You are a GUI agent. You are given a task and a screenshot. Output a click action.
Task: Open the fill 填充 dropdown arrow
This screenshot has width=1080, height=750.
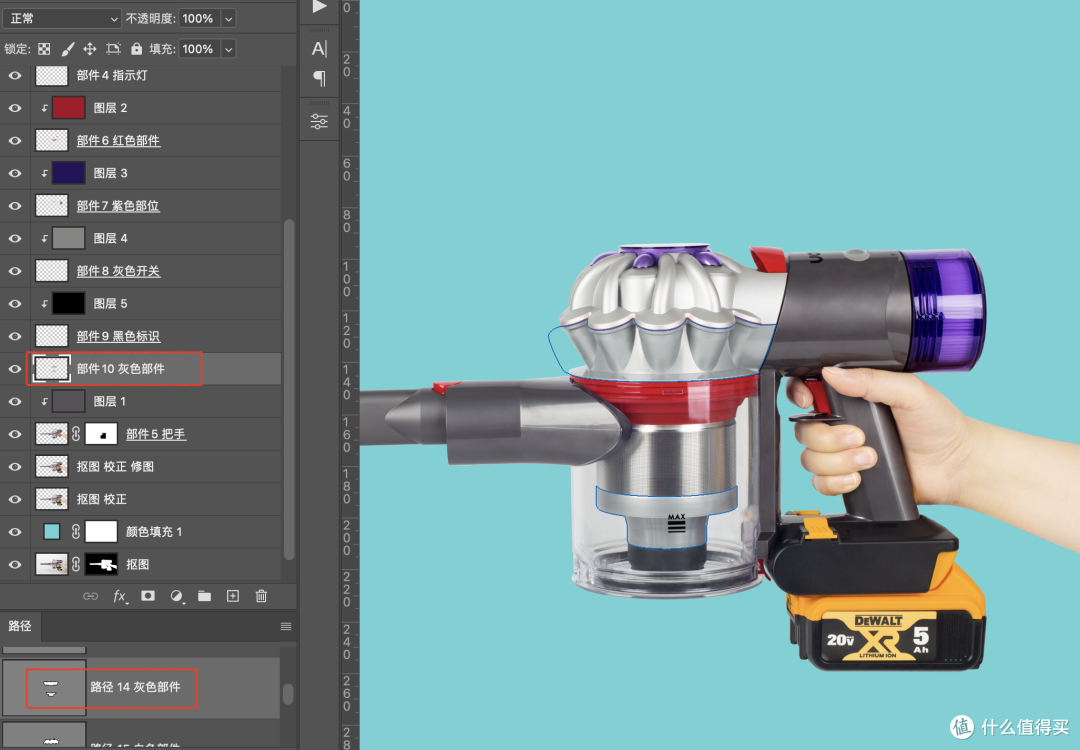228,49
